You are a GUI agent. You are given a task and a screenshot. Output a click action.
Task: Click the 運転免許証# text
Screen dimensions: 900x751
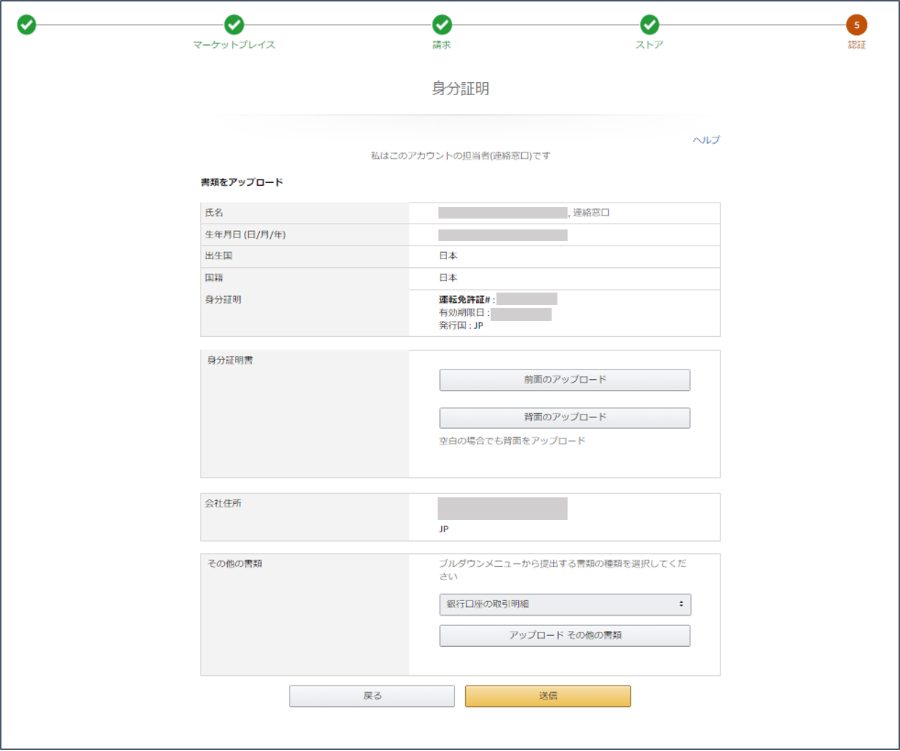(464, 300)
